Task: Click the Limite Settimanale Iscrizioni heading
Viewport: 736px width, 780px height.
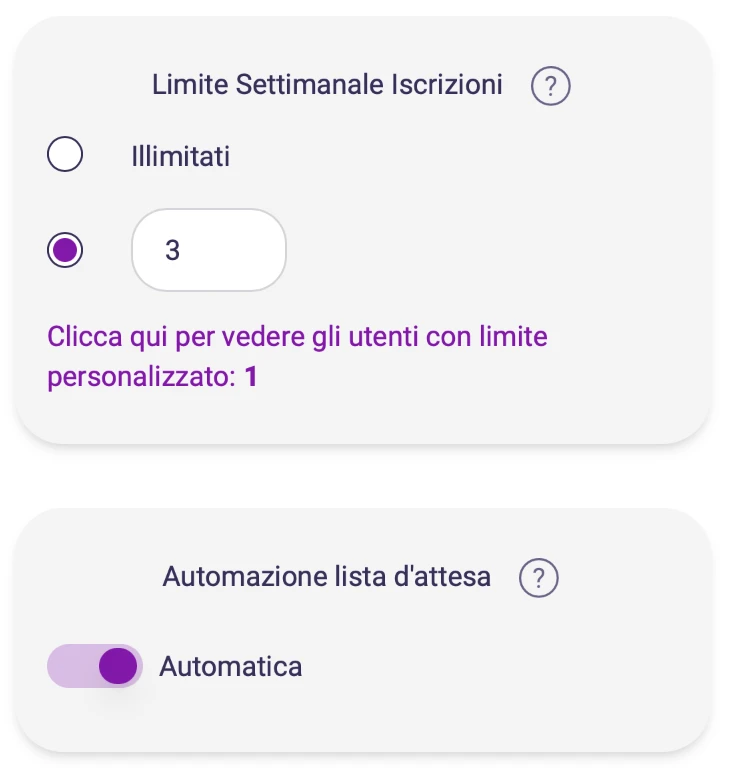Action: pyautogui.click(x=327, y=86)
